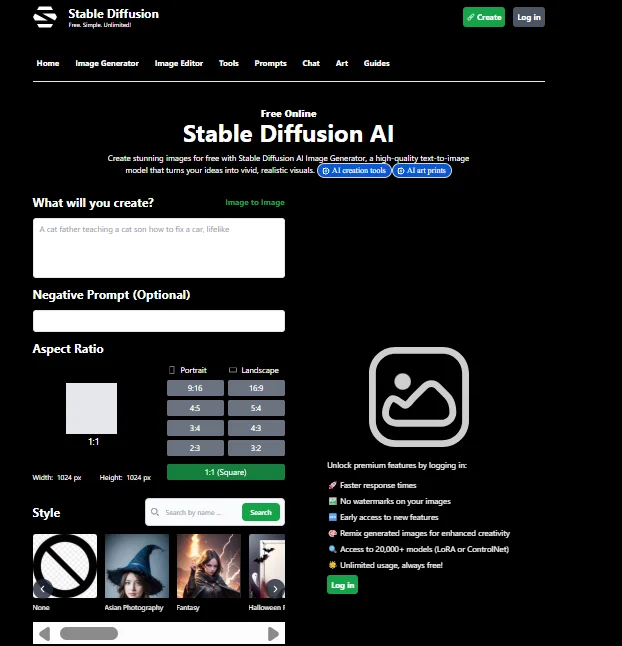Screen dimensions: 622x646
Task: Select the 4:3 landscape ratio option
Action: [255, 428]
